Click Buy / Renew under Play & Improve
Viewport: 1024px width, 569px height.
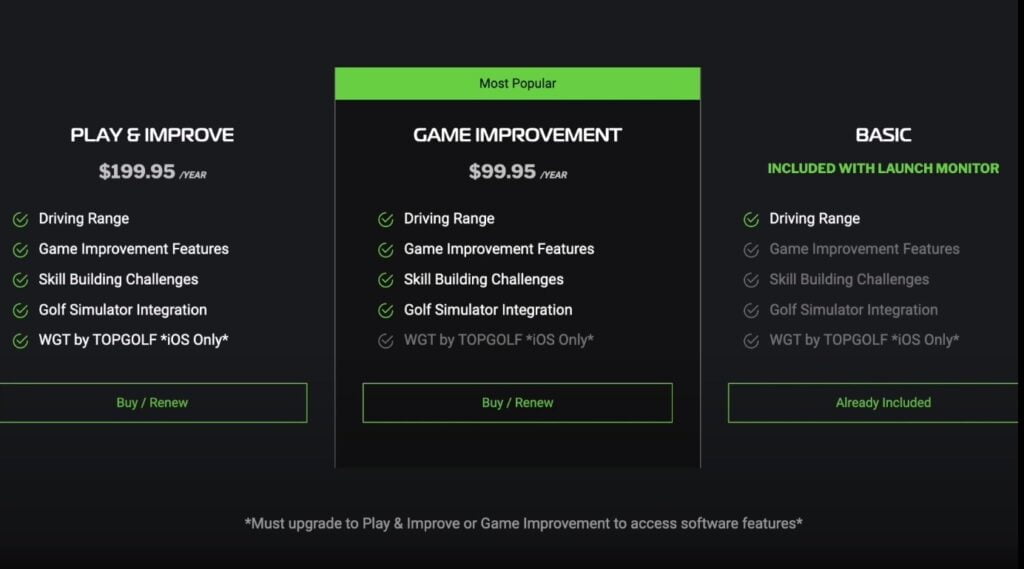click(153, 402)
